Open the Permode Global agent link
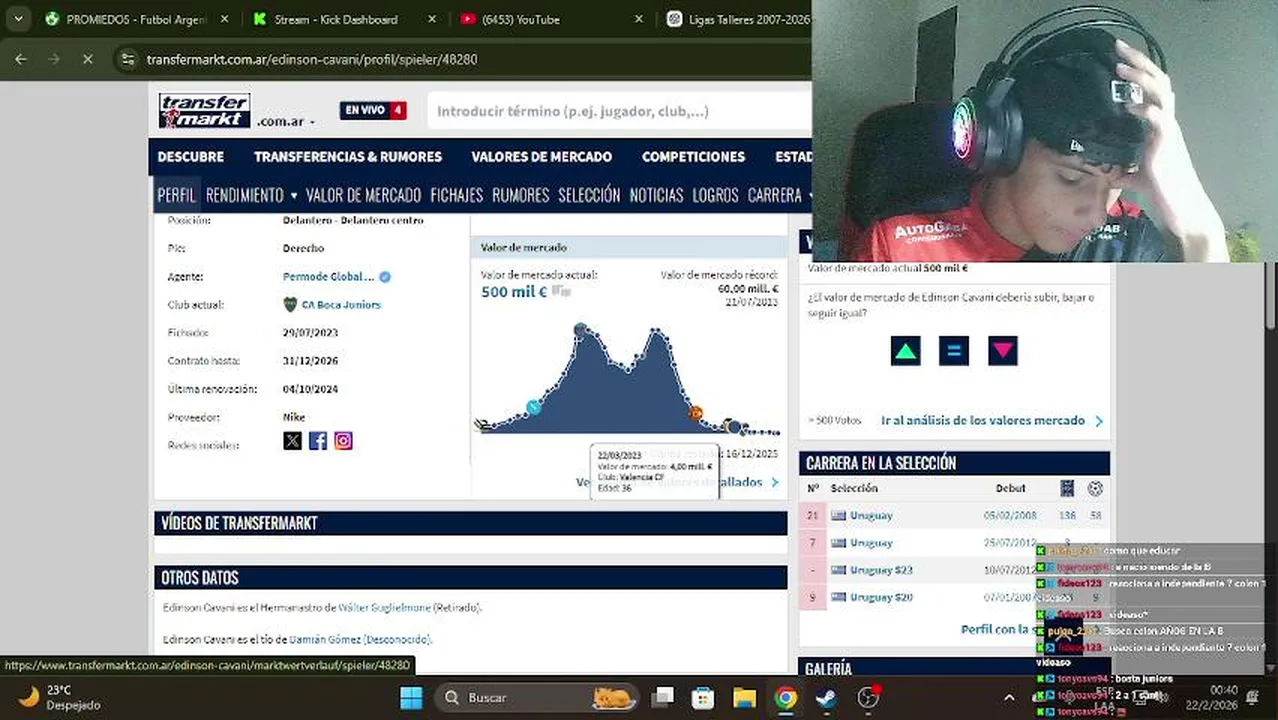Screen dimensions: 1278x720 pos(328,277)
